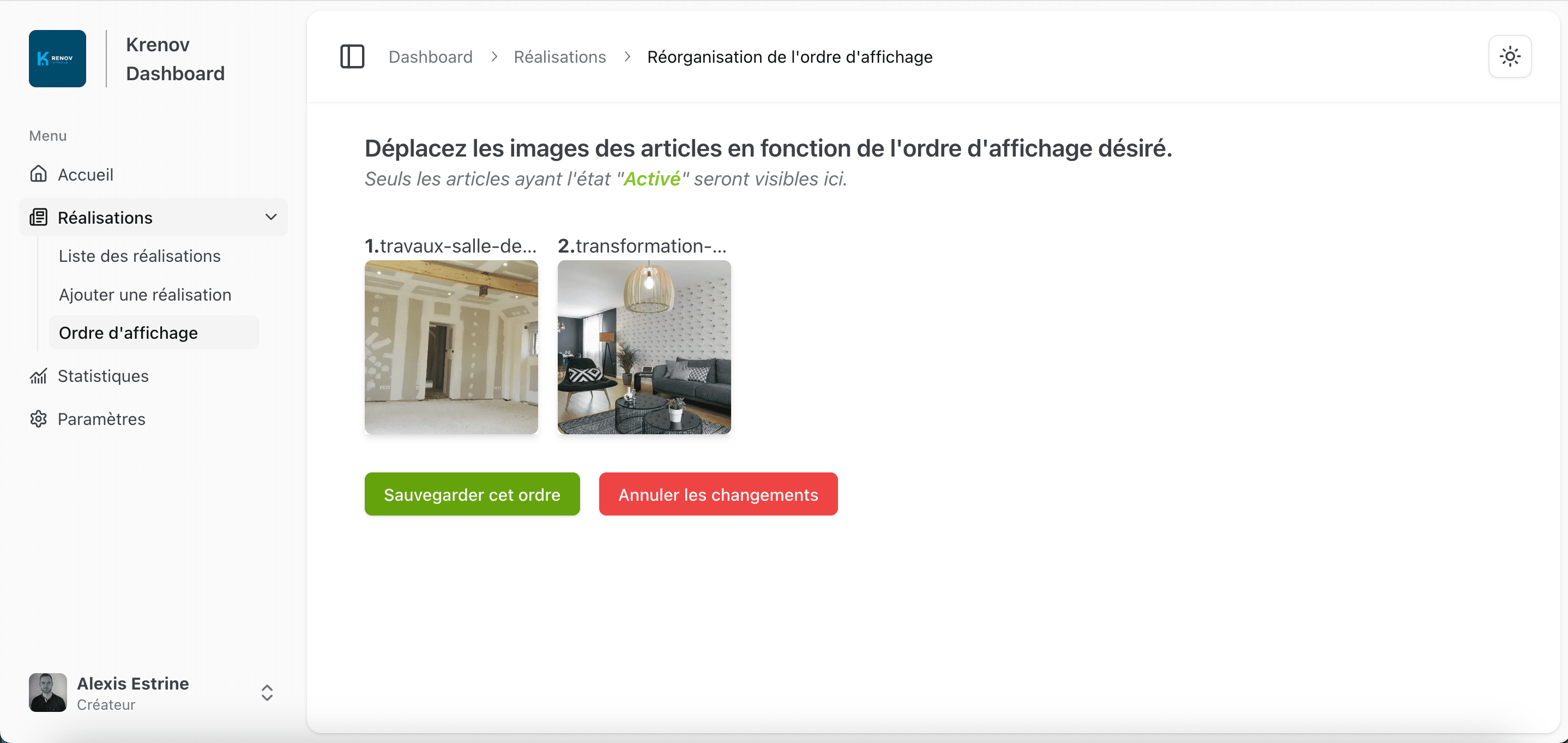Click the Réalisations book icon
Viewport: 1568px width, 743px height.
point(38,218)
